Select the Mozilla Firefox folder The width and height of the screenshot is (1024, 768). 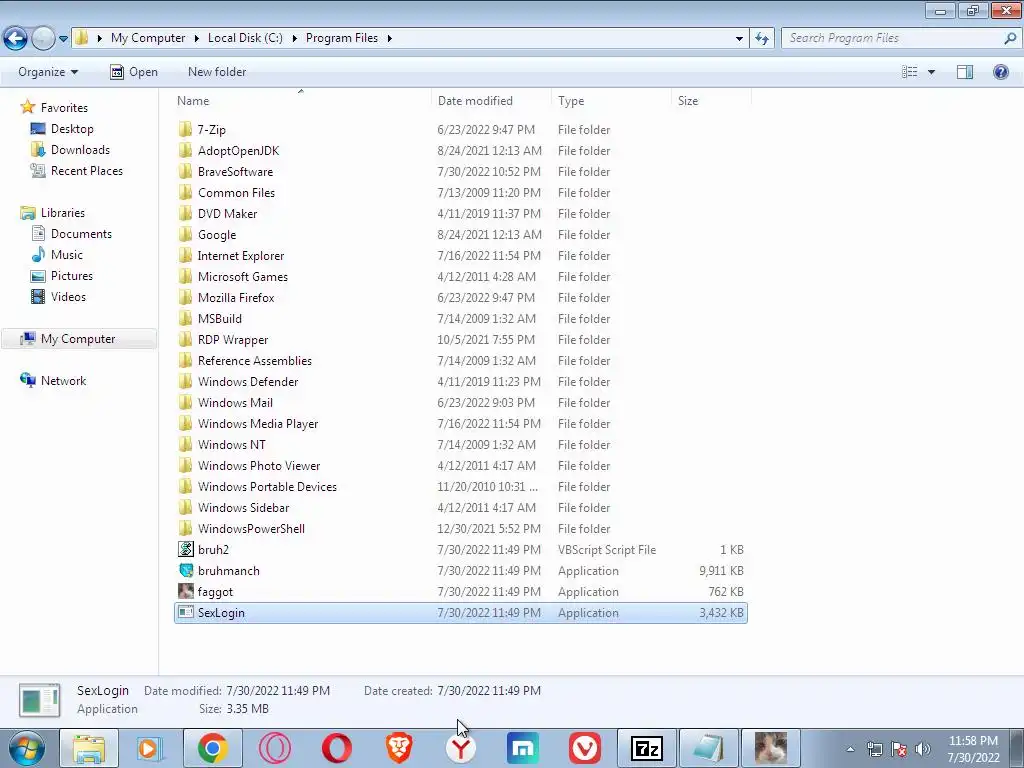[x=236, y=298]
